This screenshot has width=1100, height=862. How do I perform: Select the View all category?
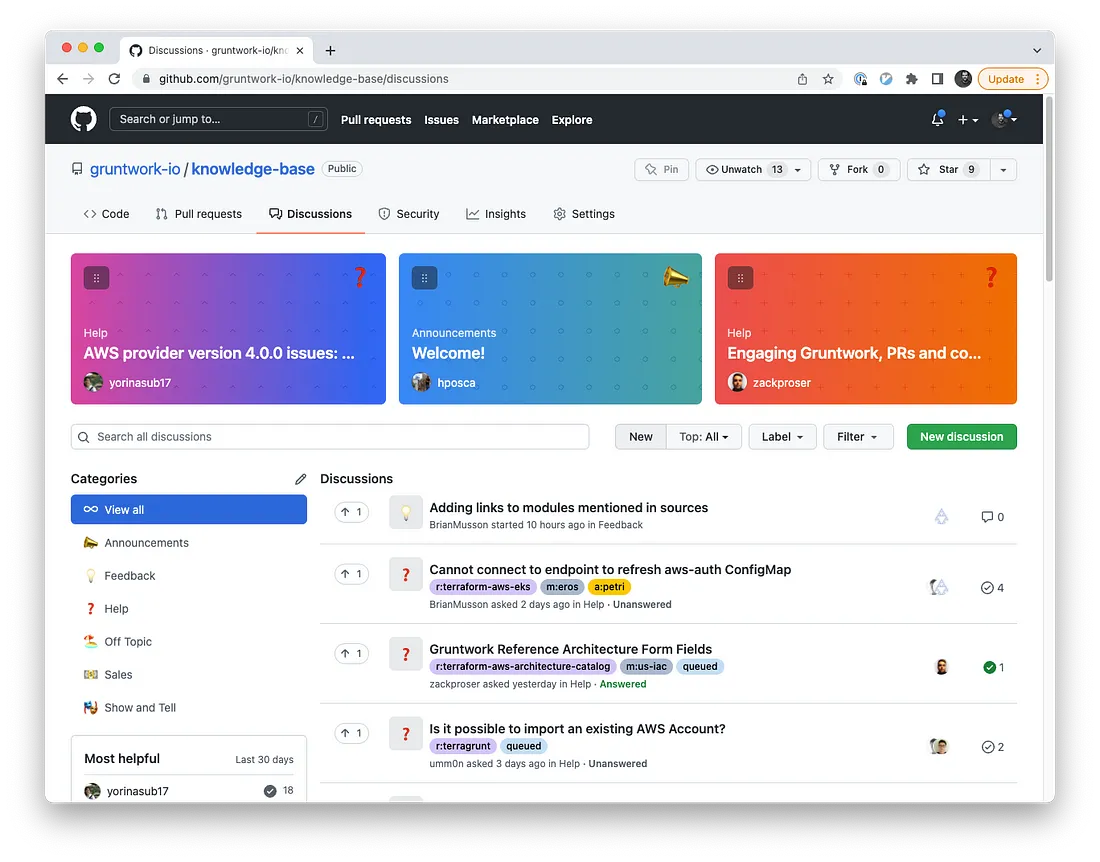(189, 509)
